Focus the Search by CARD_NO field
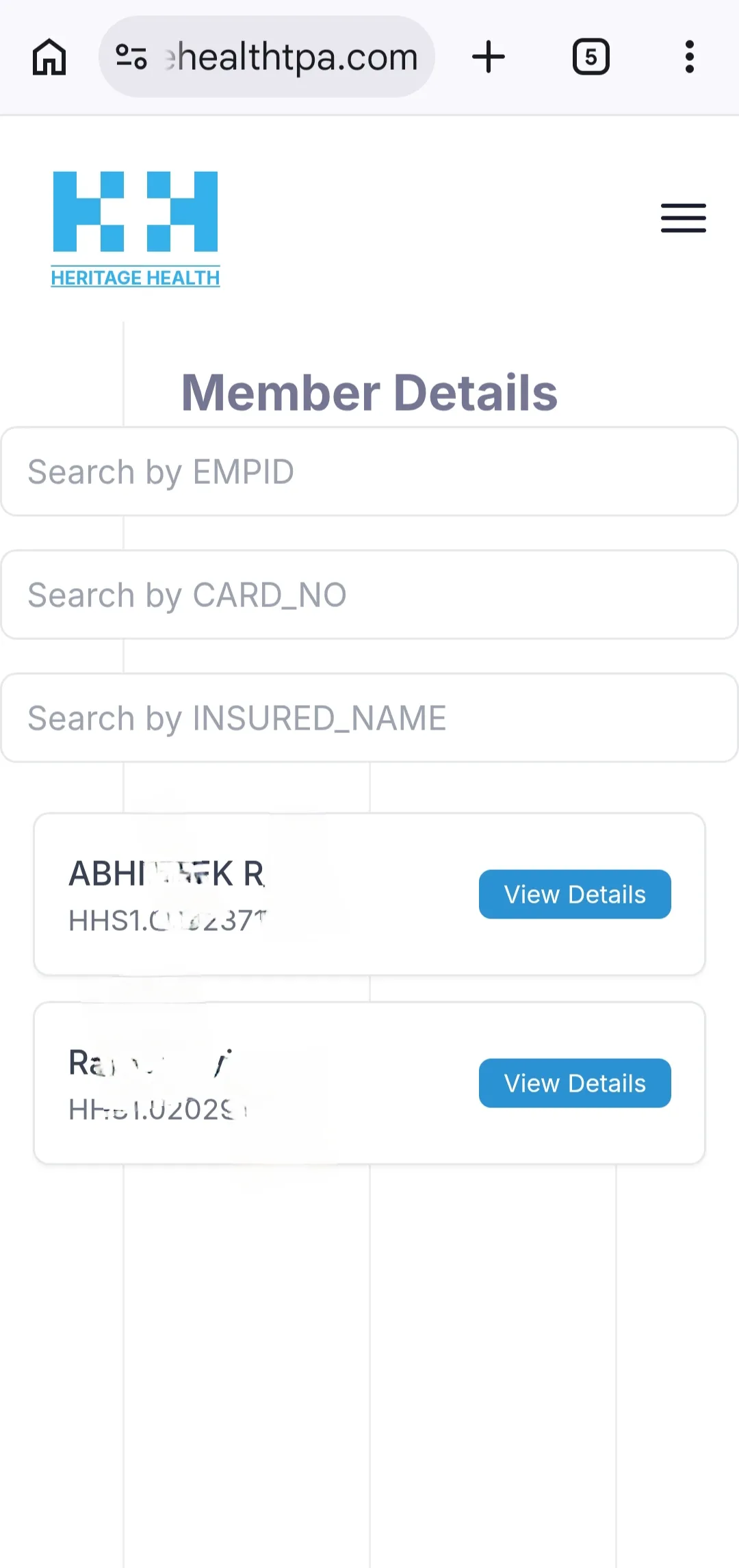The image size is (739, 1568). [x=369, y=595]
